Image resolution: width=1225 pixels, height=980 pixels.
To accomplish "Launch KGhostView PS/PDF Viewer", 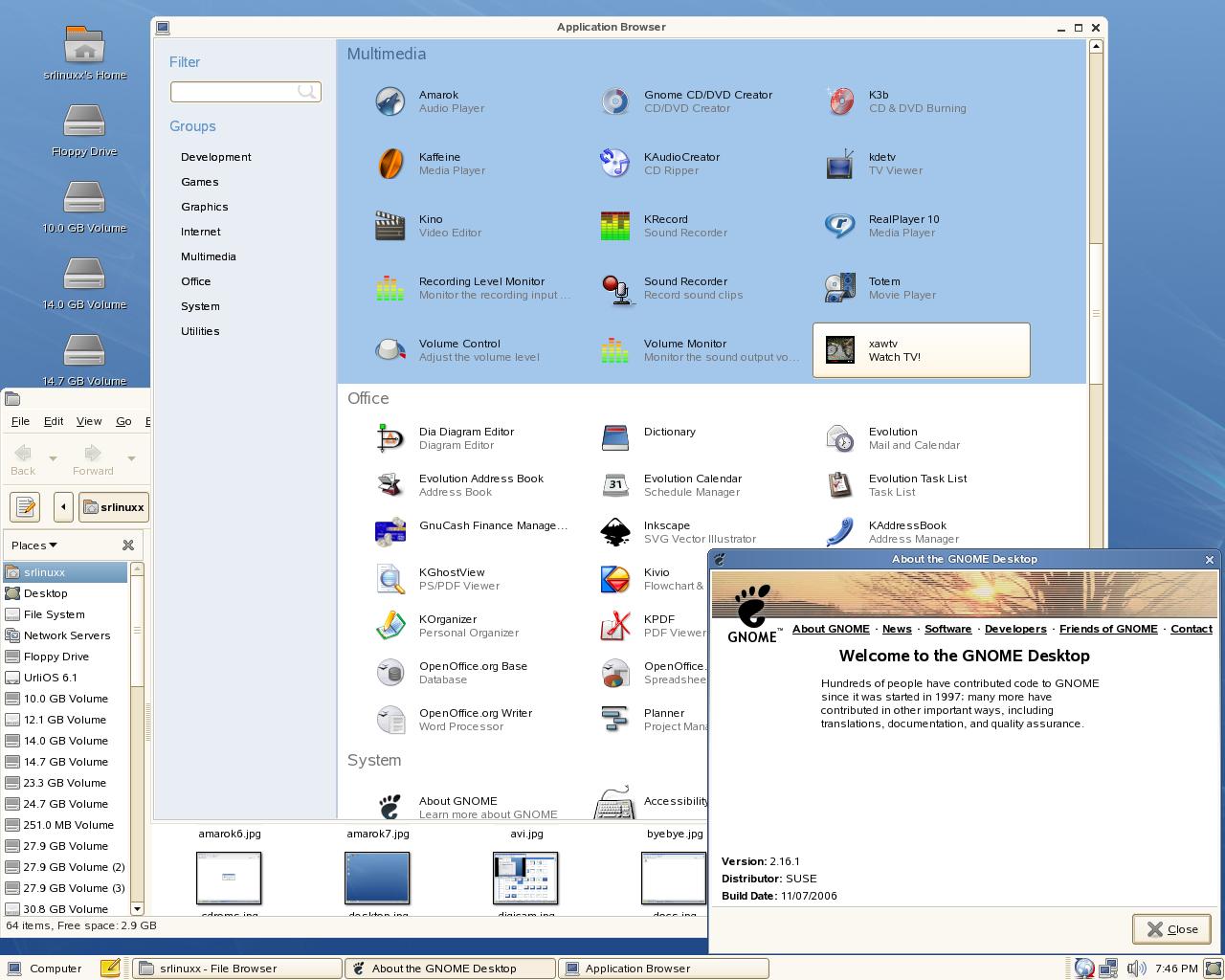I will (x=390, y=579).
